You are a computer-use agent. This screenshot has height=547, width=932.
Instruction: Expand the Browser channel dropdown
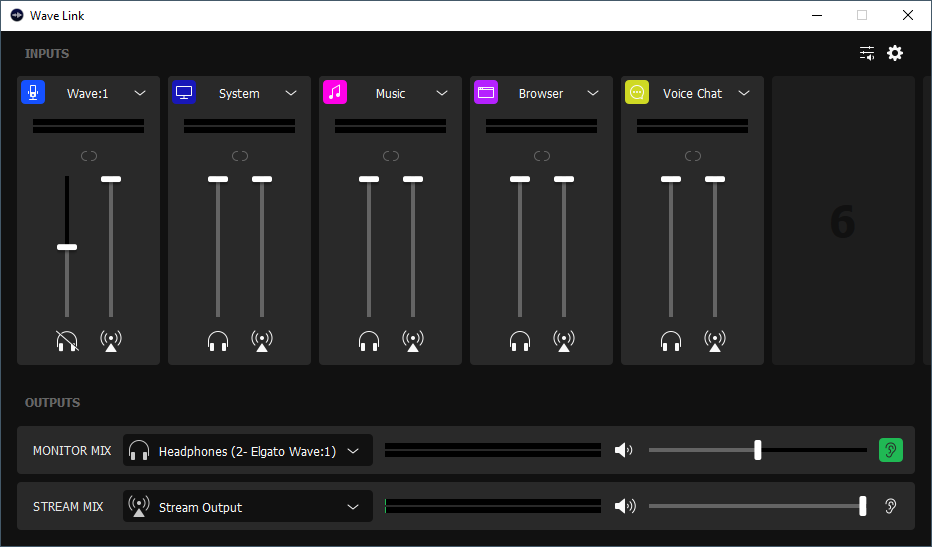click(x=593, y=93)
